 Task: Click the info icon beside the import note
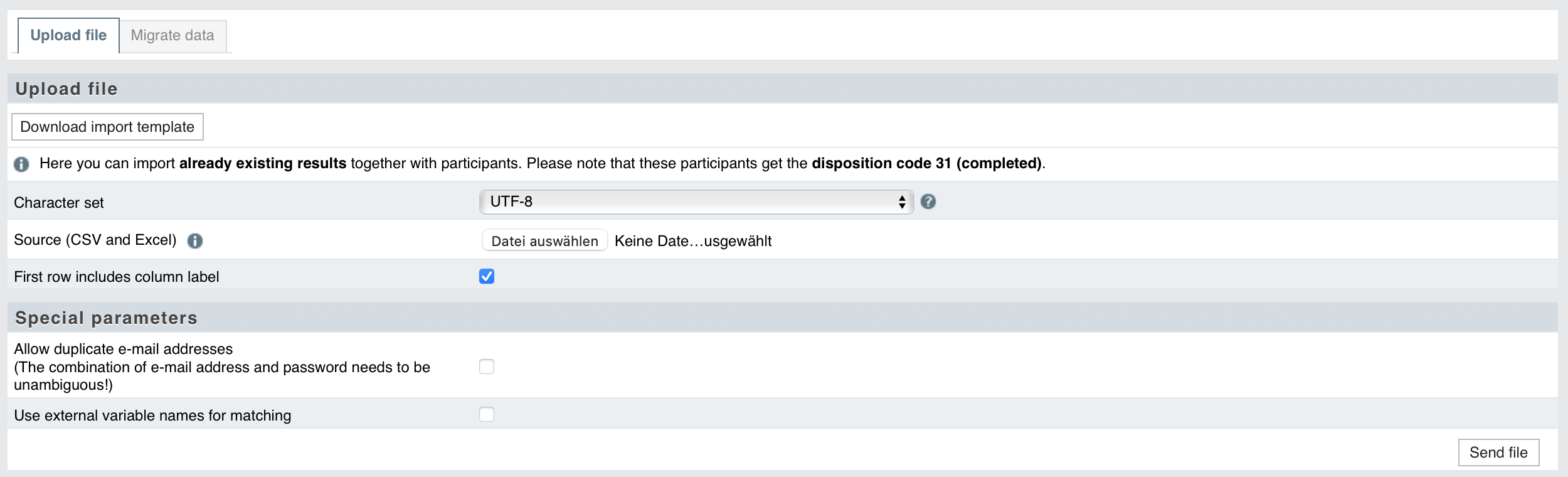[x=21, y=164]
